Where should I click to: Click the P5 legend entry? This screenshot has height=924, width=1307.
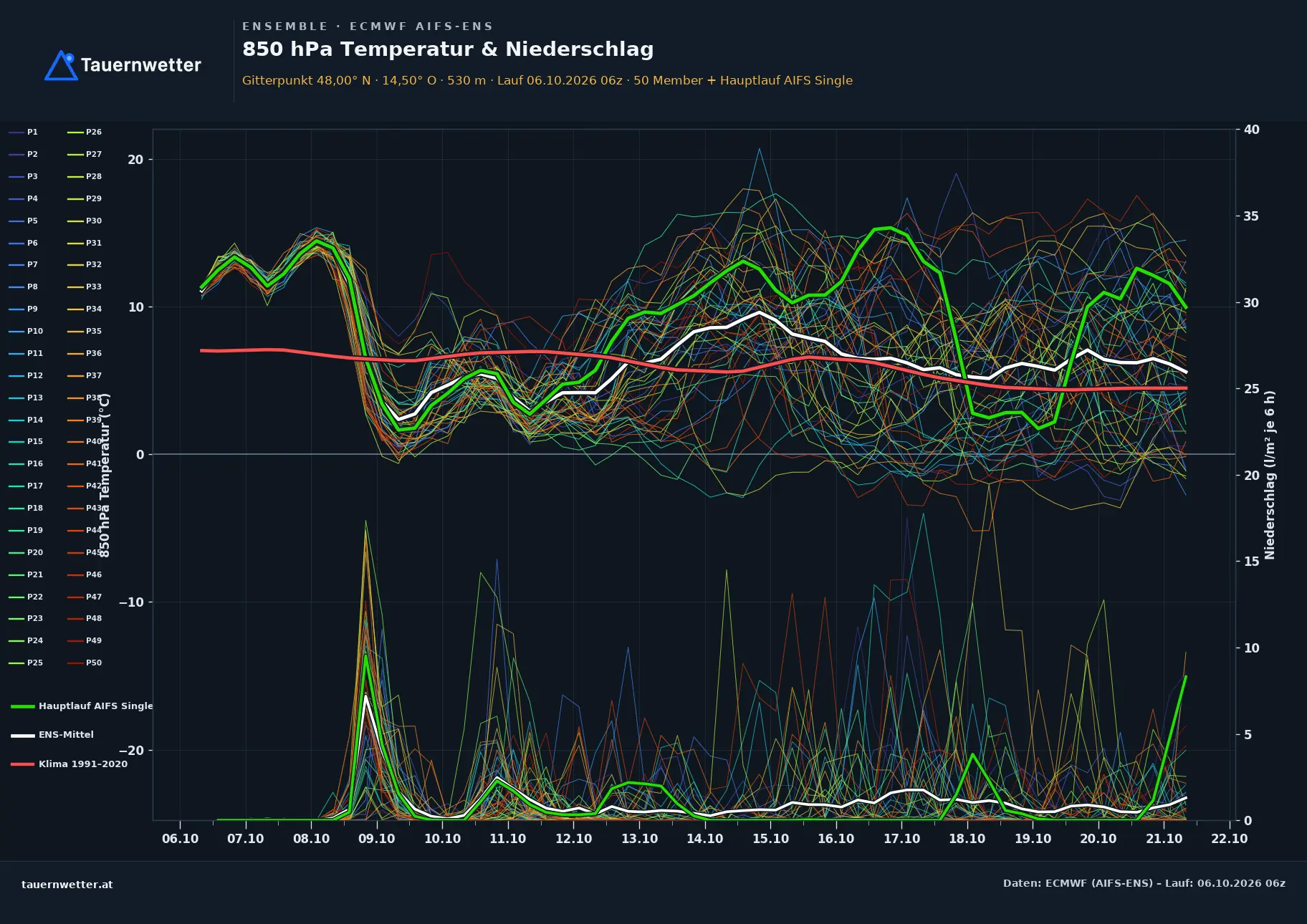(x=24, y=221)
